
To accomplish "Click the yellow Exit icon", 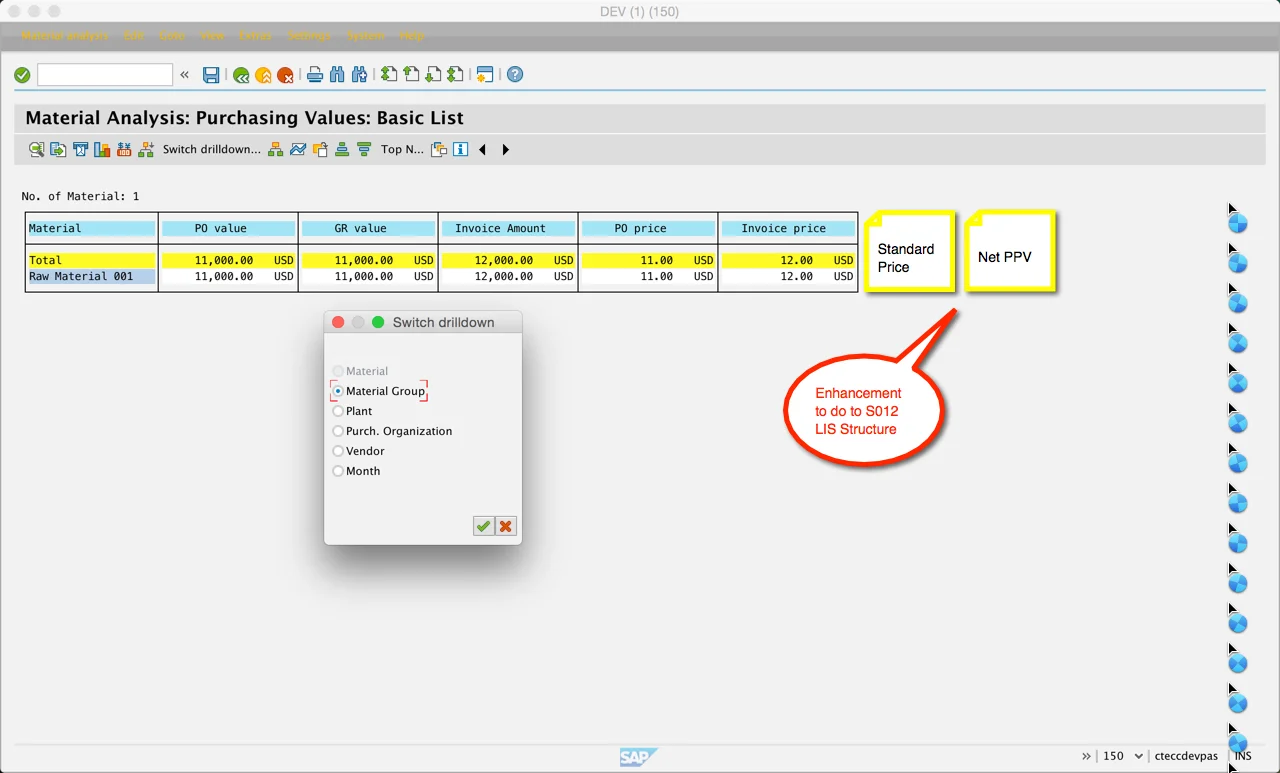I will coord(263,75).
